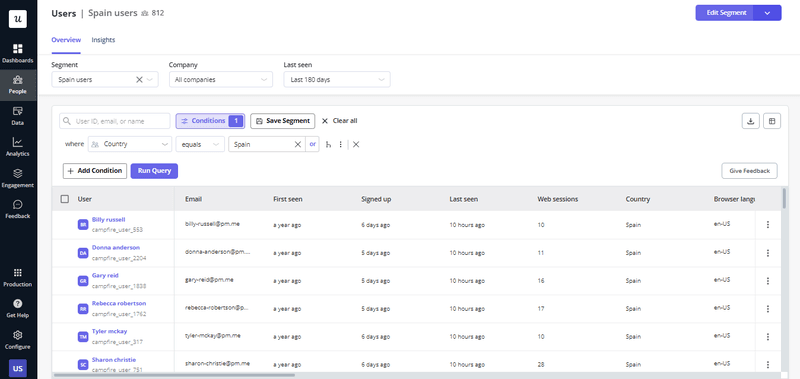Click the Signed up column header
This screenshot has height=379, width=800.
click(x=376, y=199)
